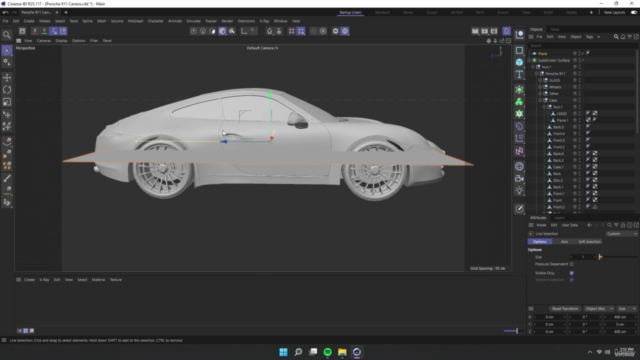Click the Cube primitive icon

click(x=519, y=62)
